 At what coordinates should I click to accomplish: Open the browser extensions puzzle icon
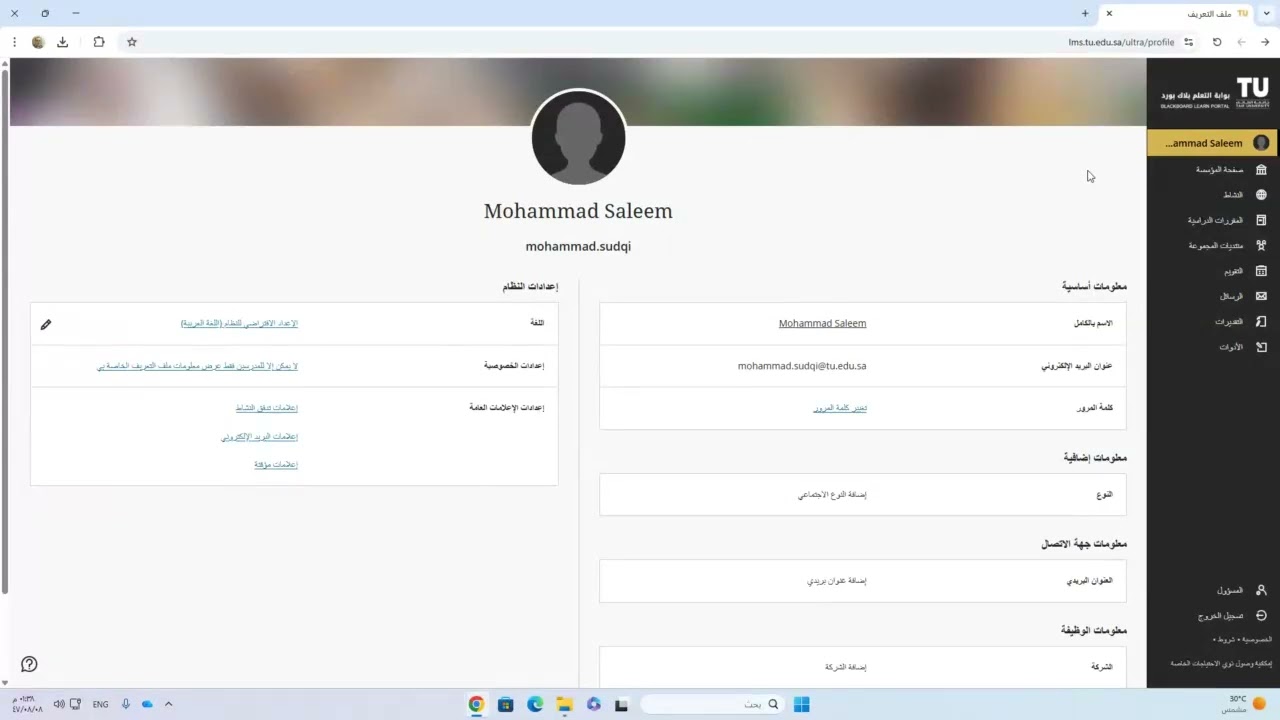[x=98, y=42]
